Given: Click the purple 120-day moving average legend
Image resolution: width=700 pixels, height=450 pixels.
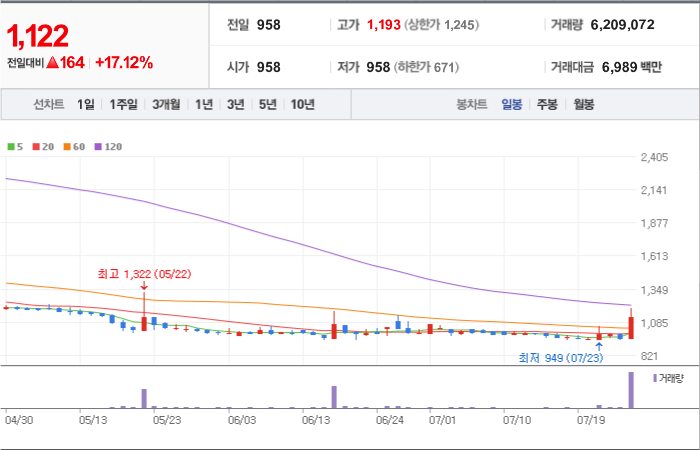Looking at the screenshot, I should (108, 146).
